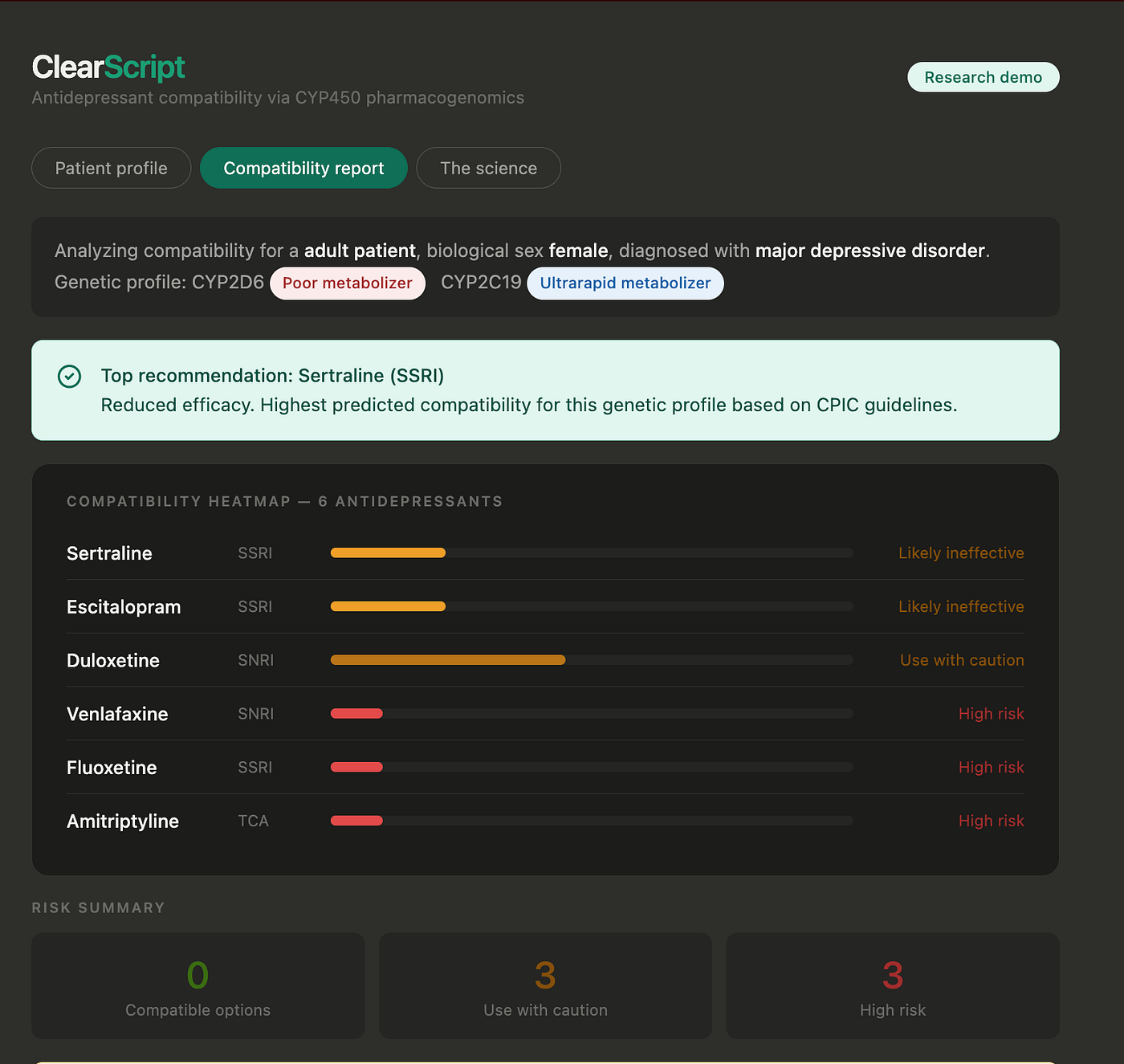Select the Fluoxetine drug name
The width and height of the screenshot is (1124, 1064).
(112, 768)
